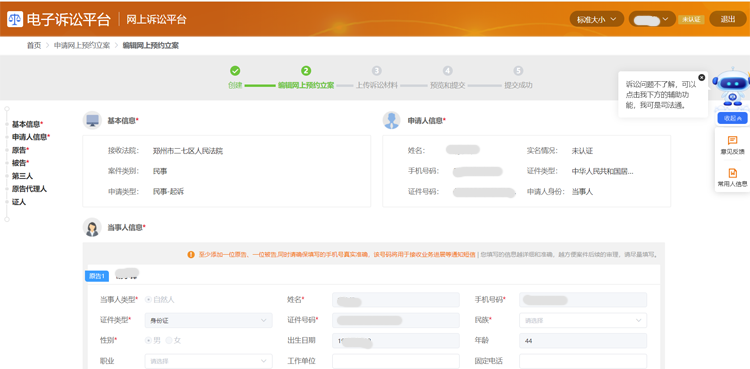Jump to 申请人信息 in side navigation

pyautogui.click(x=31, y=137)
